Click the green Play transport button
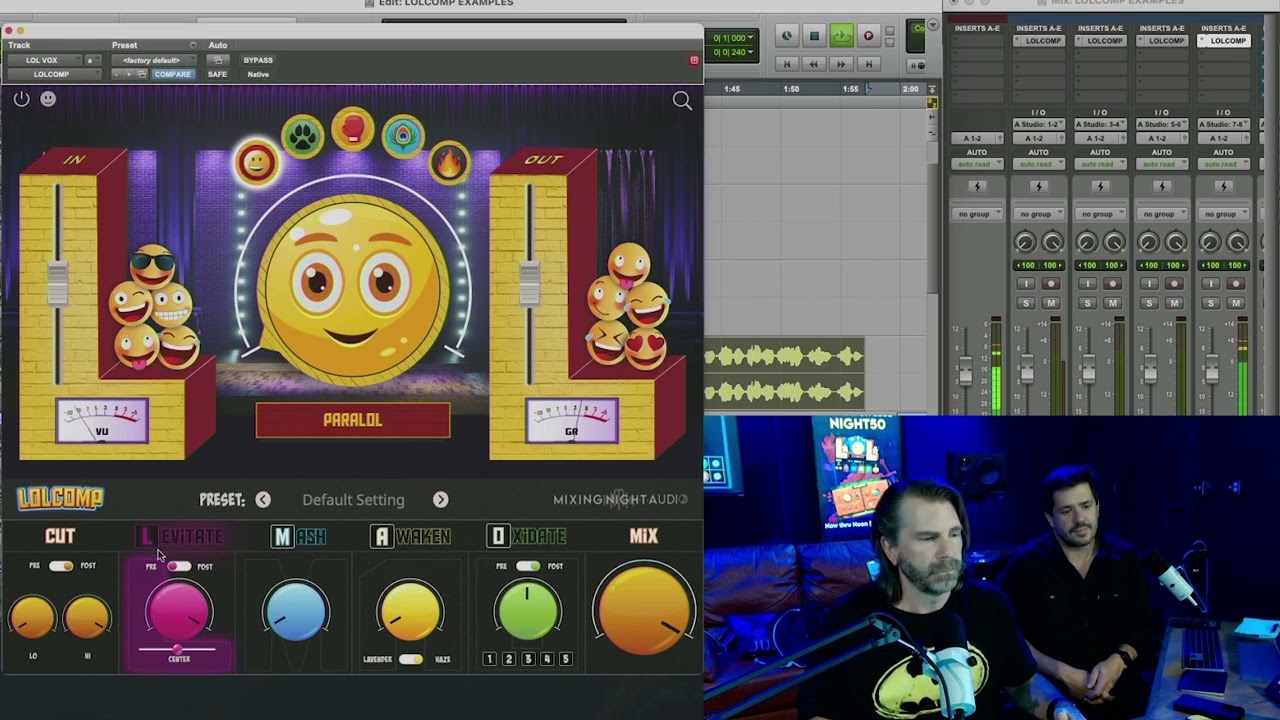This screenshot has height=720, width=1280. (x=842, y=36)
